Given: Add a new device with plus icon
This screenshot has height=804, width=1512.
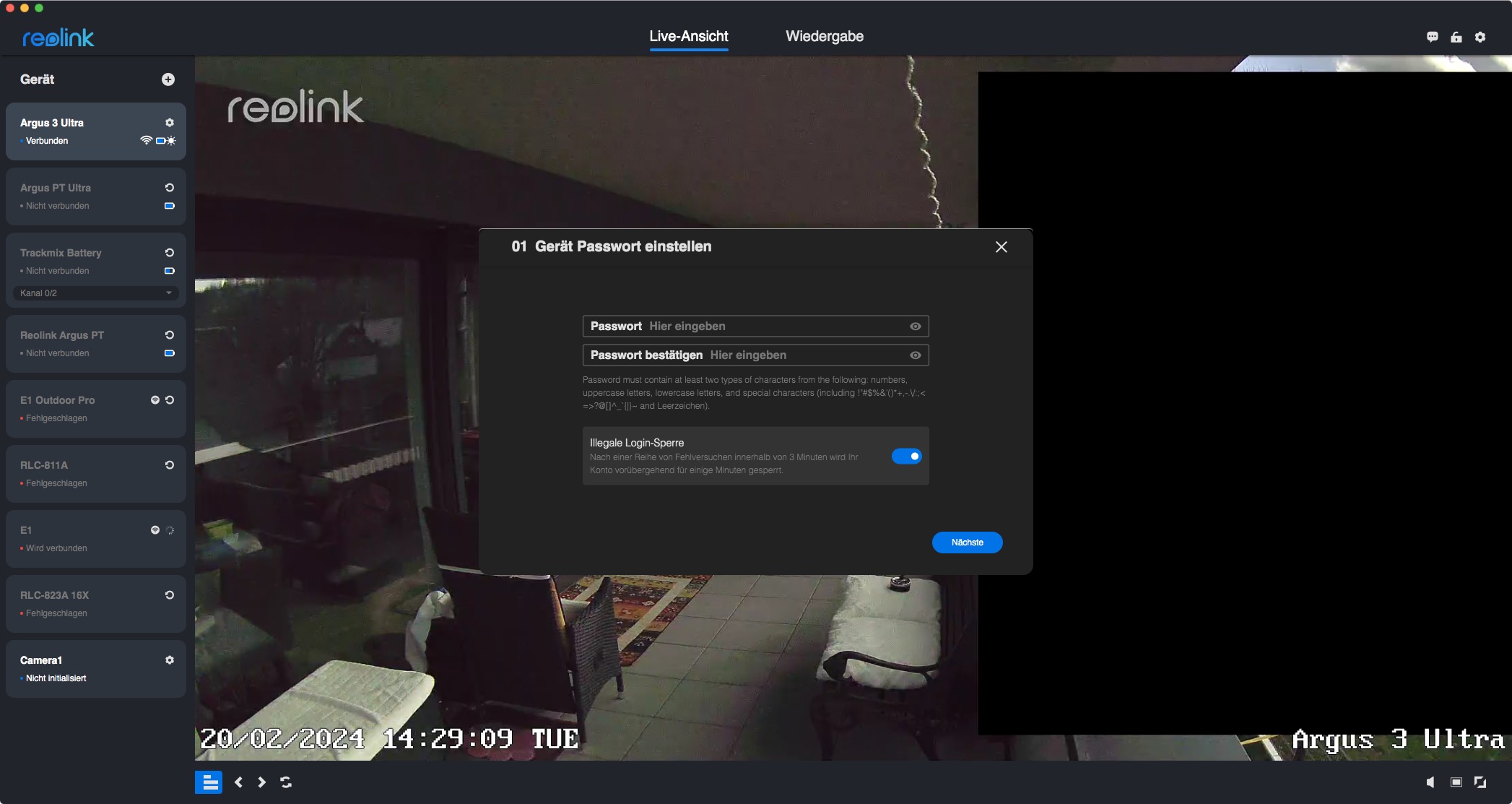Looking at the screenshot, I should coord(168,79).
